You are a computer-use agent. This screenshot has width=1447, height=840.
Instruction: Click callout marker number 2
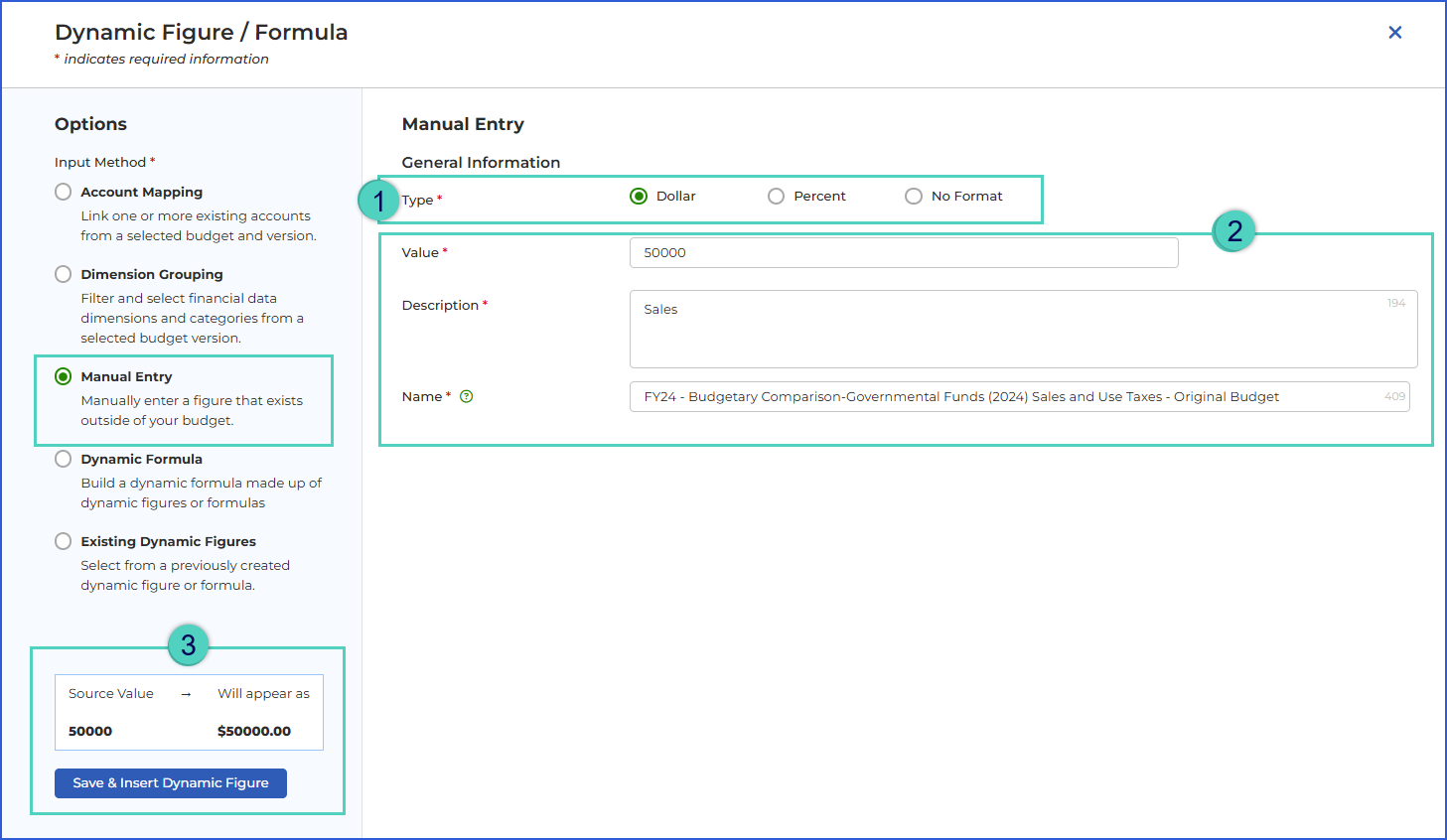(1234, 231)
